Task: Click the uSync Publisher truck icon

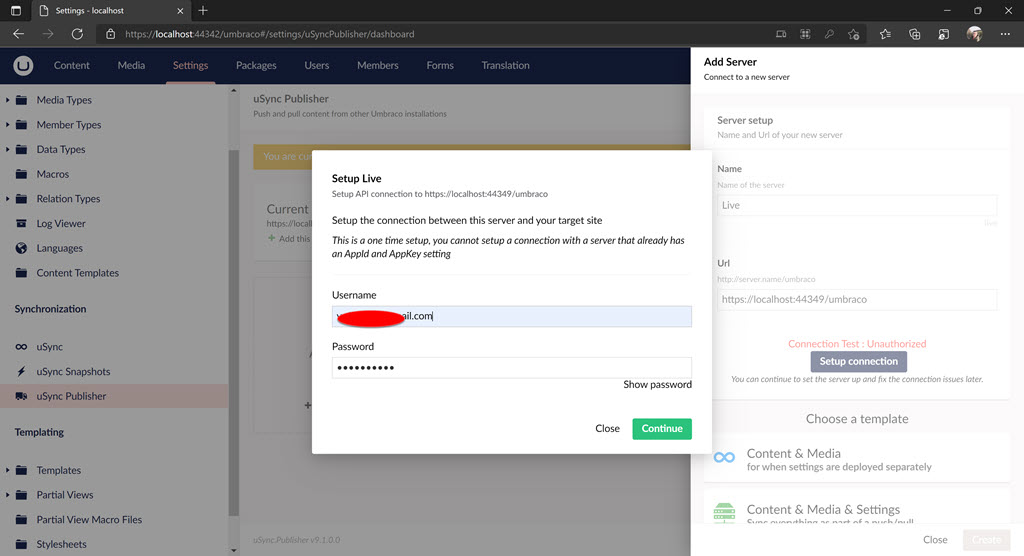Action: pyautogui.click(x=22, y=396)
